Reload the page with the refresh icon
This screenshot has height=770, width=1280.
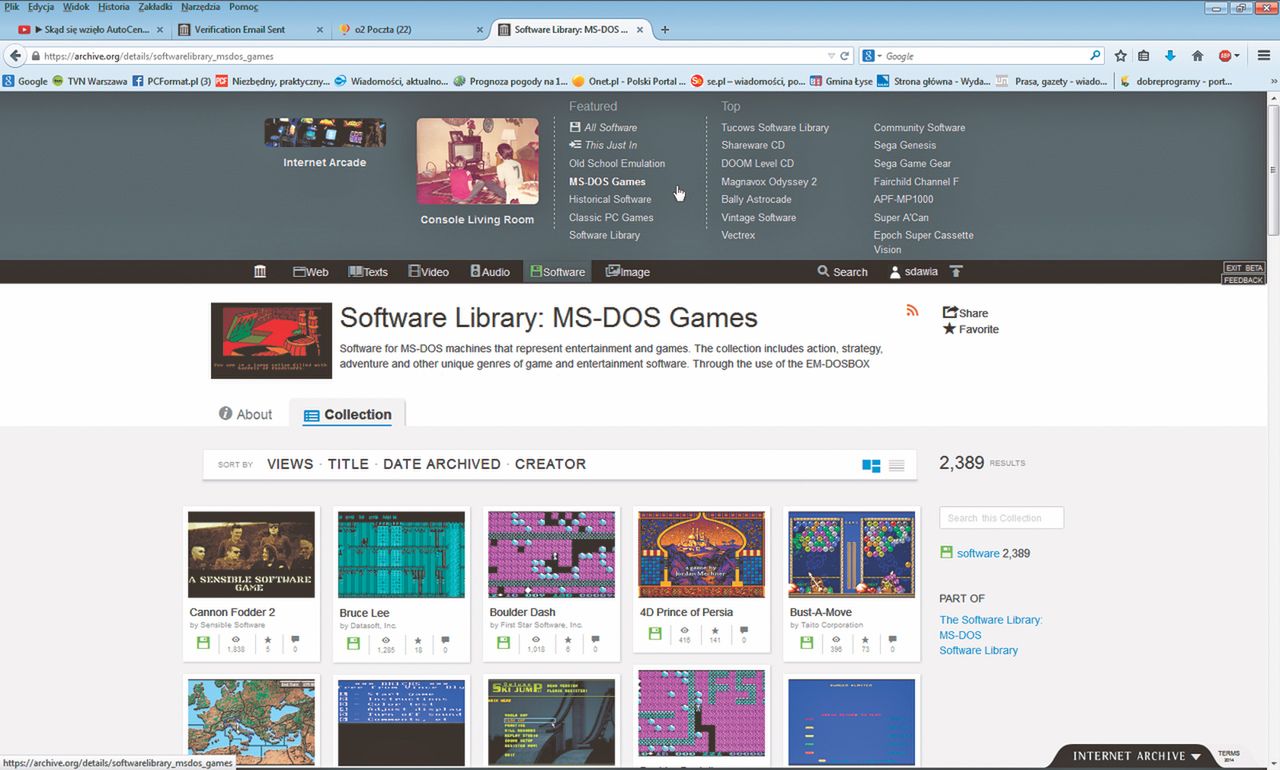pos(845,56)
